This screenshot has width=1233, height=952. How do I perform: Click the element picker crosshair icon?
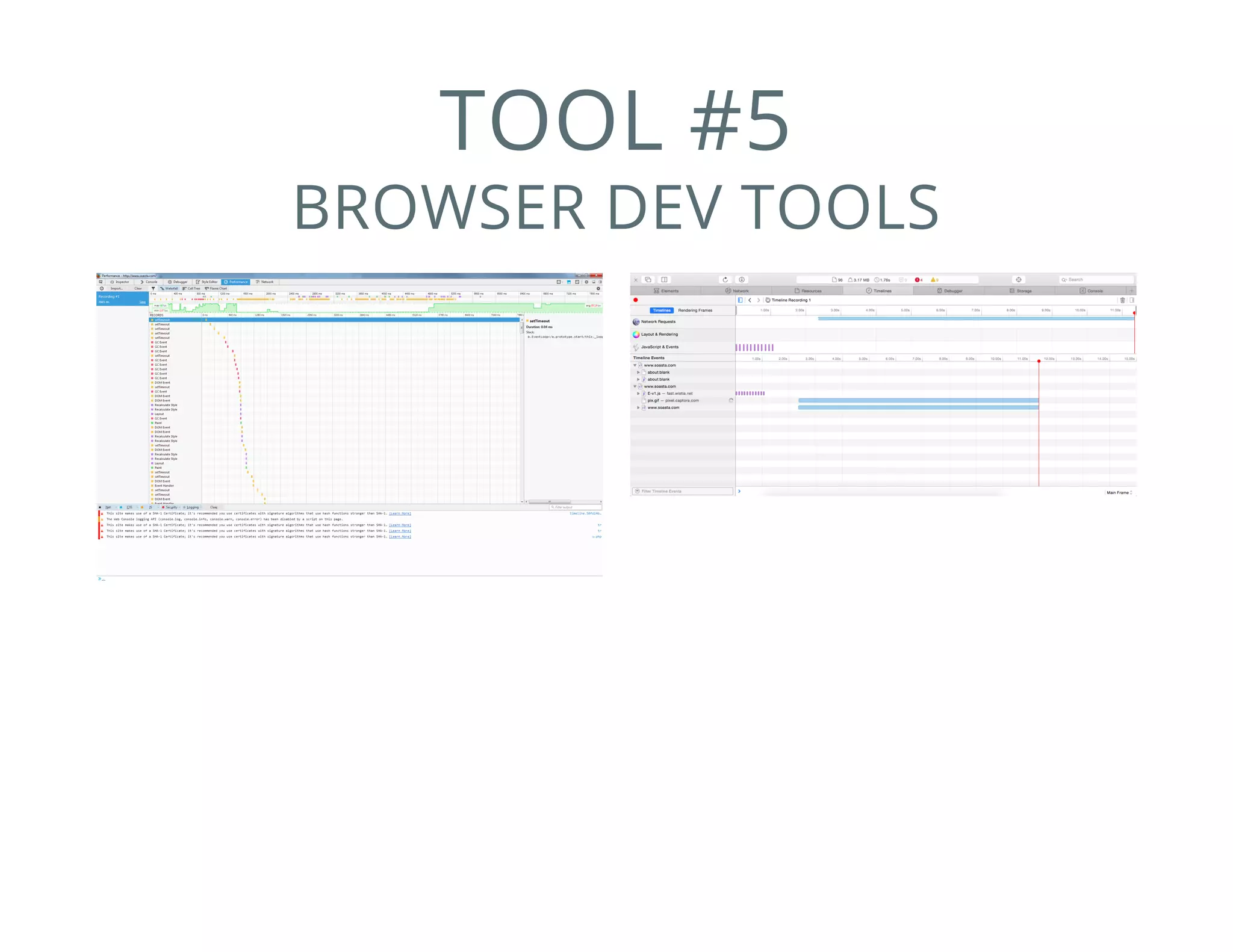pyautogui.click(x=1018, y=280)
